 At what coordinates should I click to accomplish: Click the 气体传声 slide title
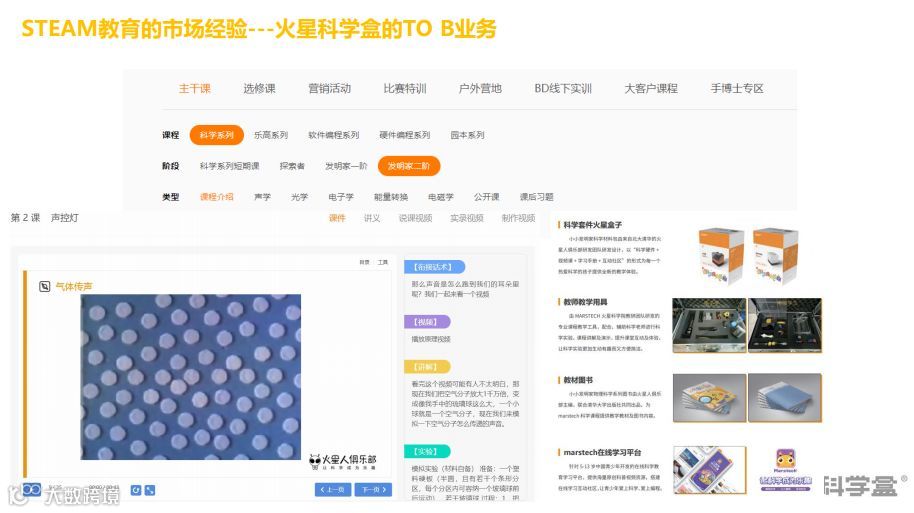(74, 286)
